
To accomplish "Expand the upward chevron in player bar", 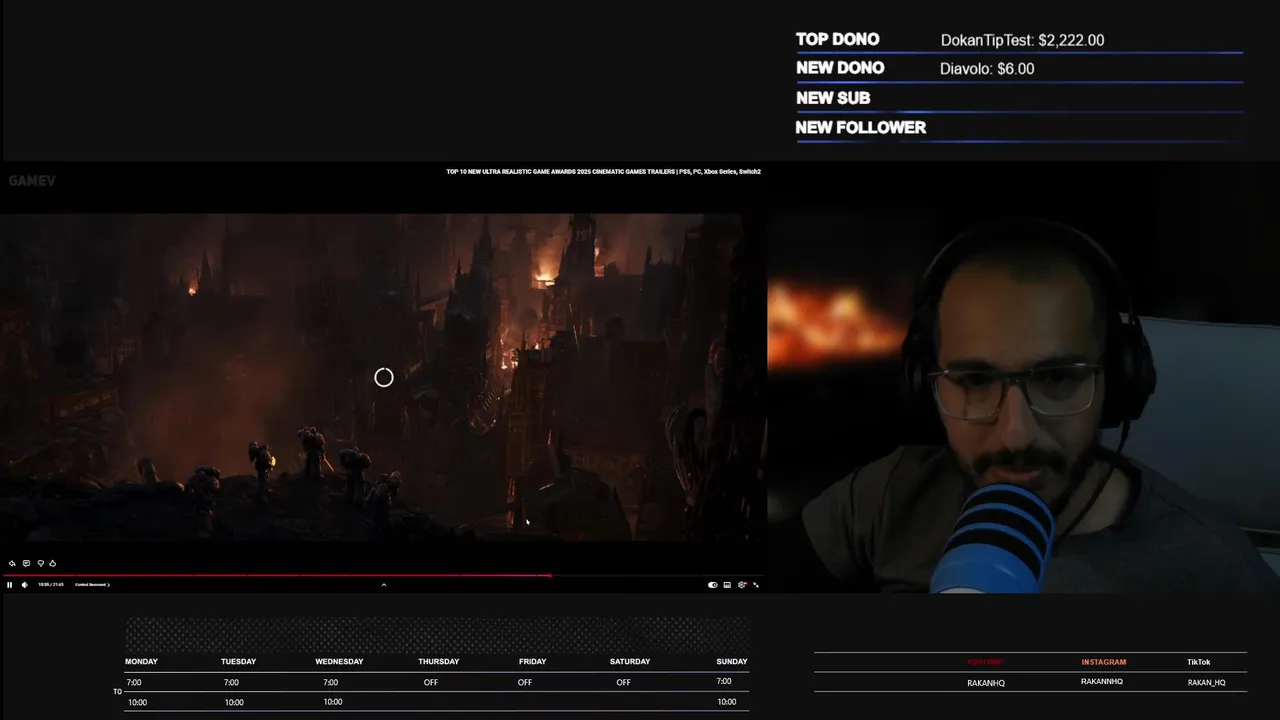I will pyautogui.click(x=384, y=585).
